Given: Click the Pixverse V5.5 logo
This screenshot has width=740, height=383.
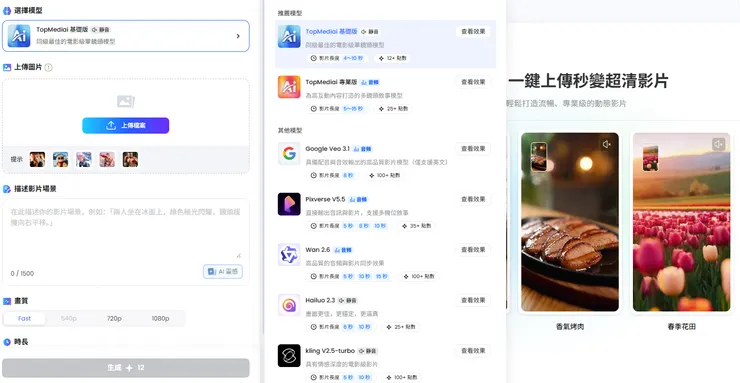Looking at the screenshot, I should pyautogui.click(x=289, y=204).
